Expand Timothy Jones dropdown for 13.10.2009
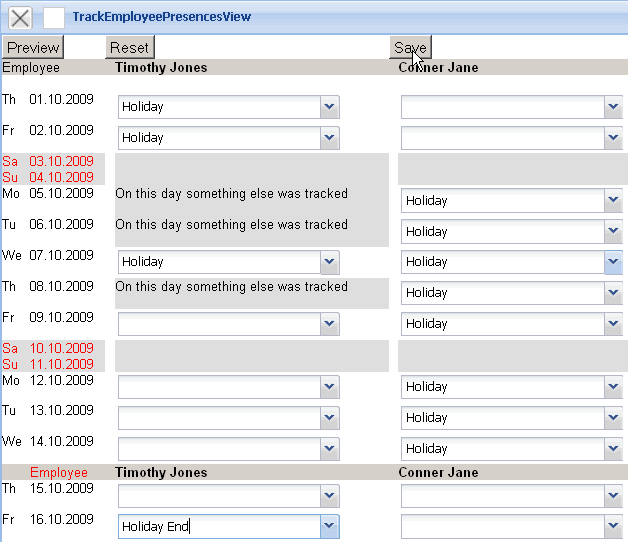The image size is (628, 542). point(329,418)
